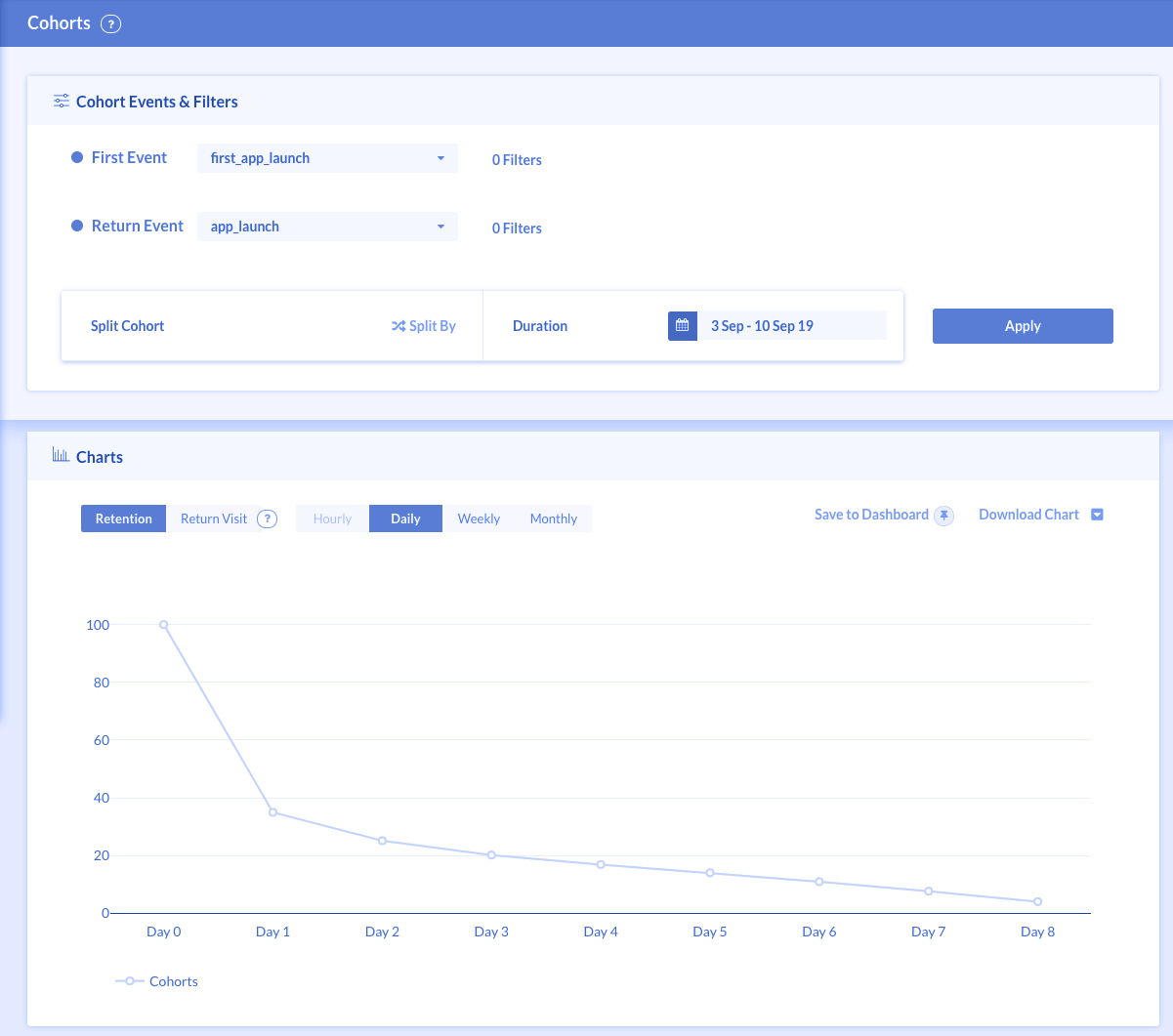Select the Return Event radio indicator
The image size is (1173, 1036).
[76, 225]
